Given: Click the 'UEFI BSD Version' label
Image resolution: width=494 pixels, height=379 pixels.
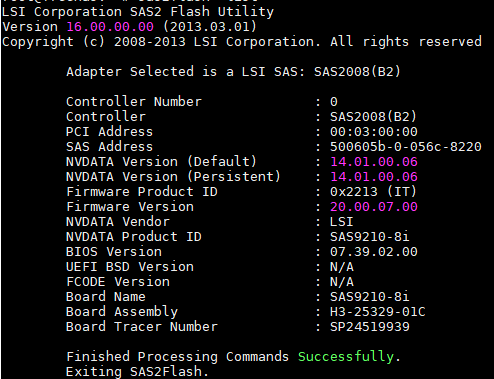Looking at the screenshot, I should (130, 267).
